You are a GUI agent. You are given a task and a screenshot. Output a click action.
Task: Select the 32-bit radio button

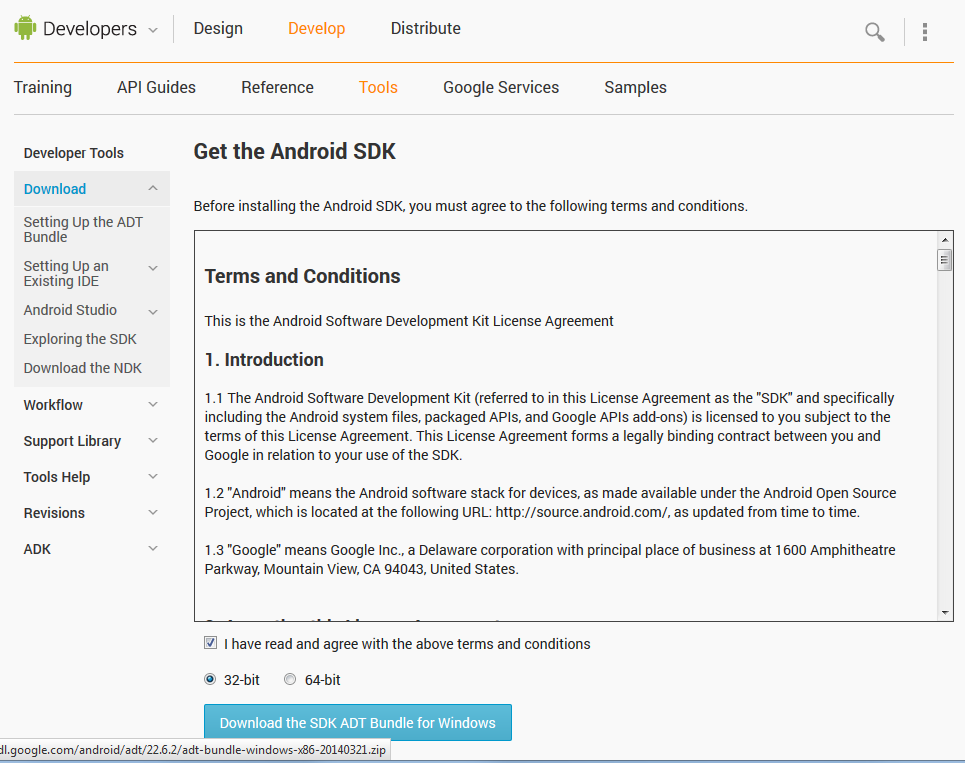(210, 679)
